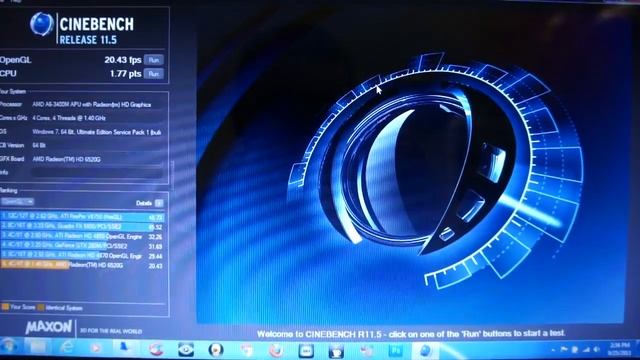Open the Ranking type dropdown

tap(17, 202)
